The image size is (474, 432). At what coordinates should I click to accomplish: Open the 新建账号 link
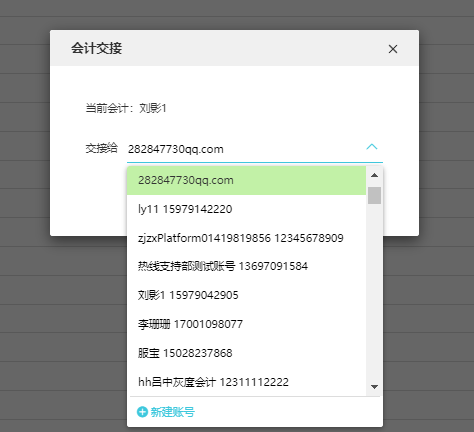[172, 412]
